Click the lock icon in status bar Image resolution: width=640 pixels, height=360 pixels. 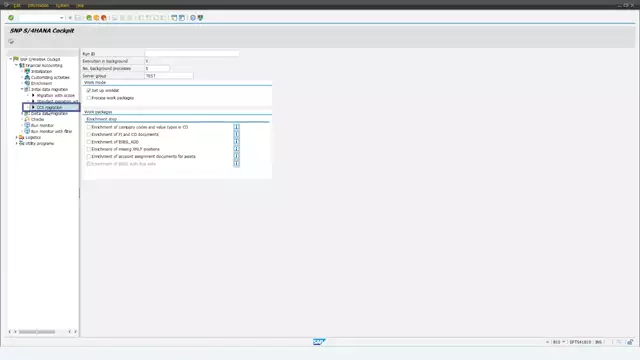pyautogui.click(x=630, y=342)
